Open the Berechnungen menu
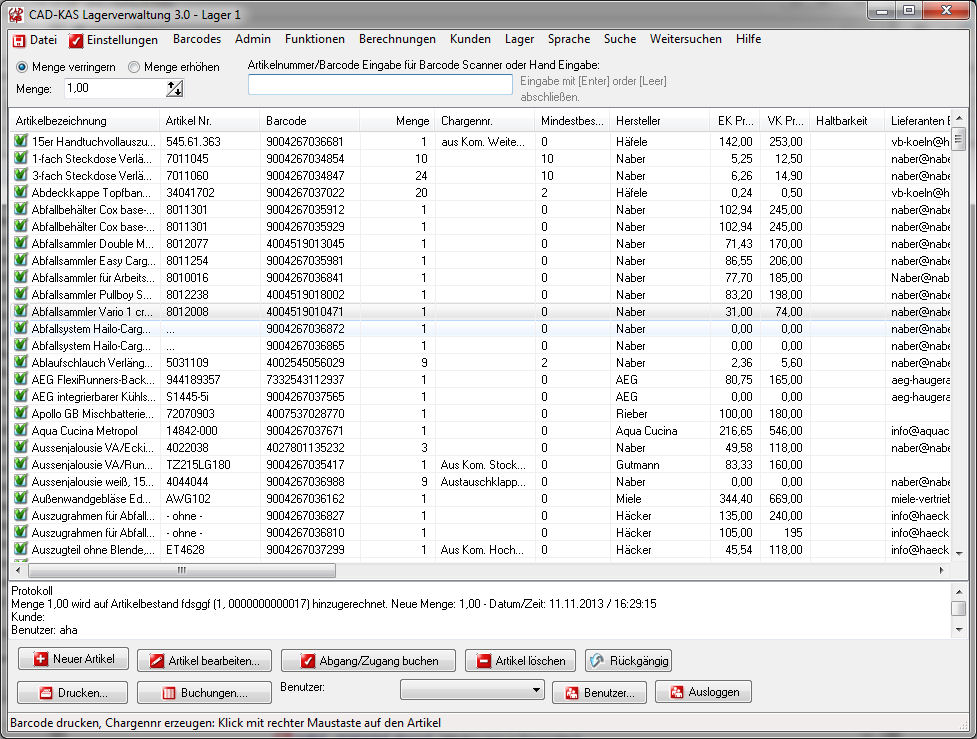The height and width of the screenshot is (739, 977). pos(397,40)
